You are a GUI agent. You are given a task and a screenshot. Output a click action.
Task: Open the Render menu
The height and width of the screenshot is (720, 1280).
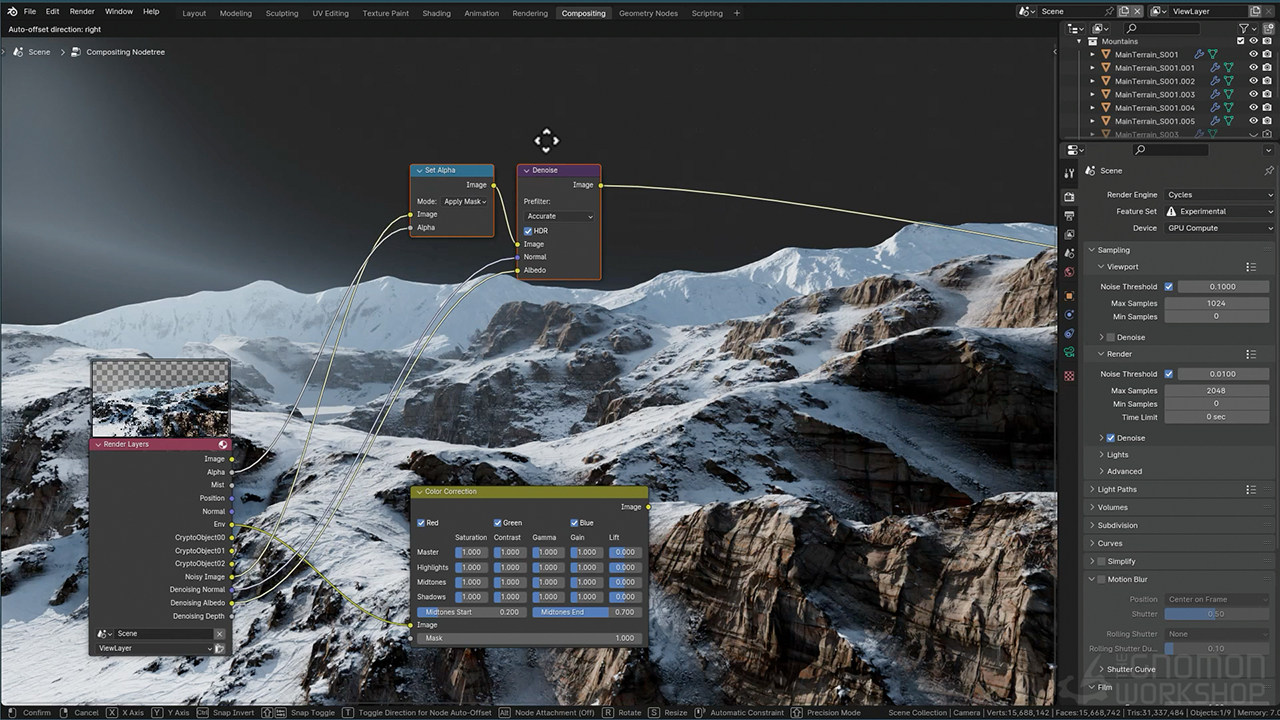pos(82,12)
